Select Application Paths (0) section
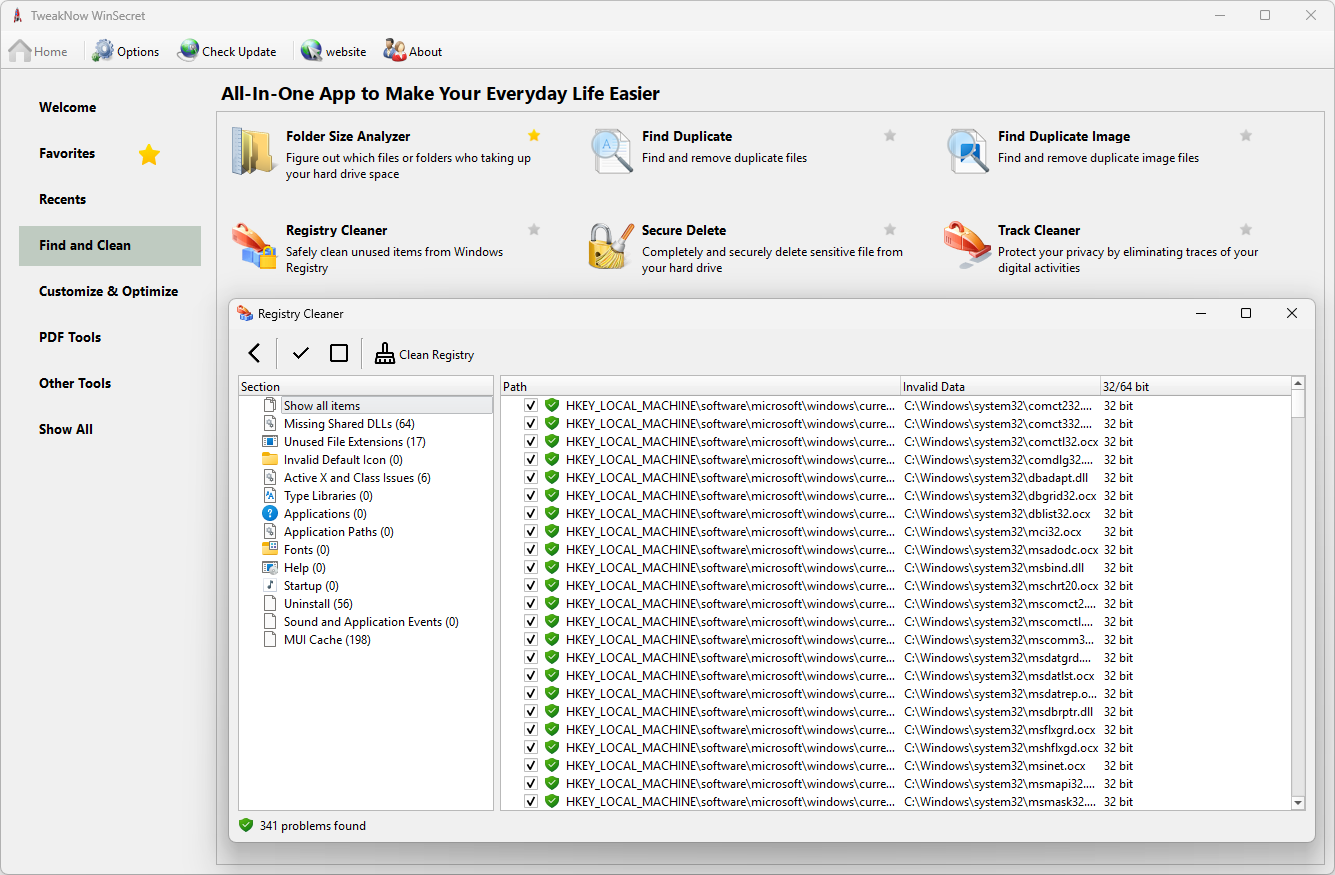This screenshot has width=1335, height=875. click(x=339, y=531)
